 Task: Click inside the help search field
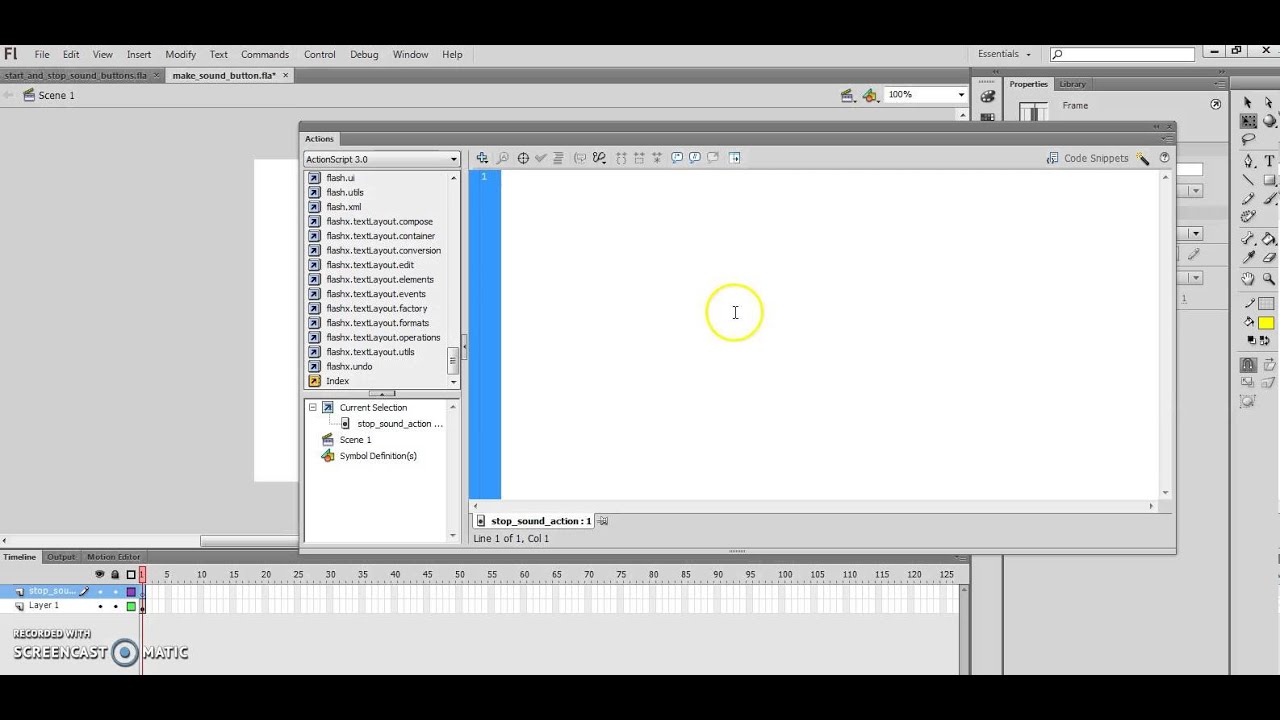pos(1122,54)
